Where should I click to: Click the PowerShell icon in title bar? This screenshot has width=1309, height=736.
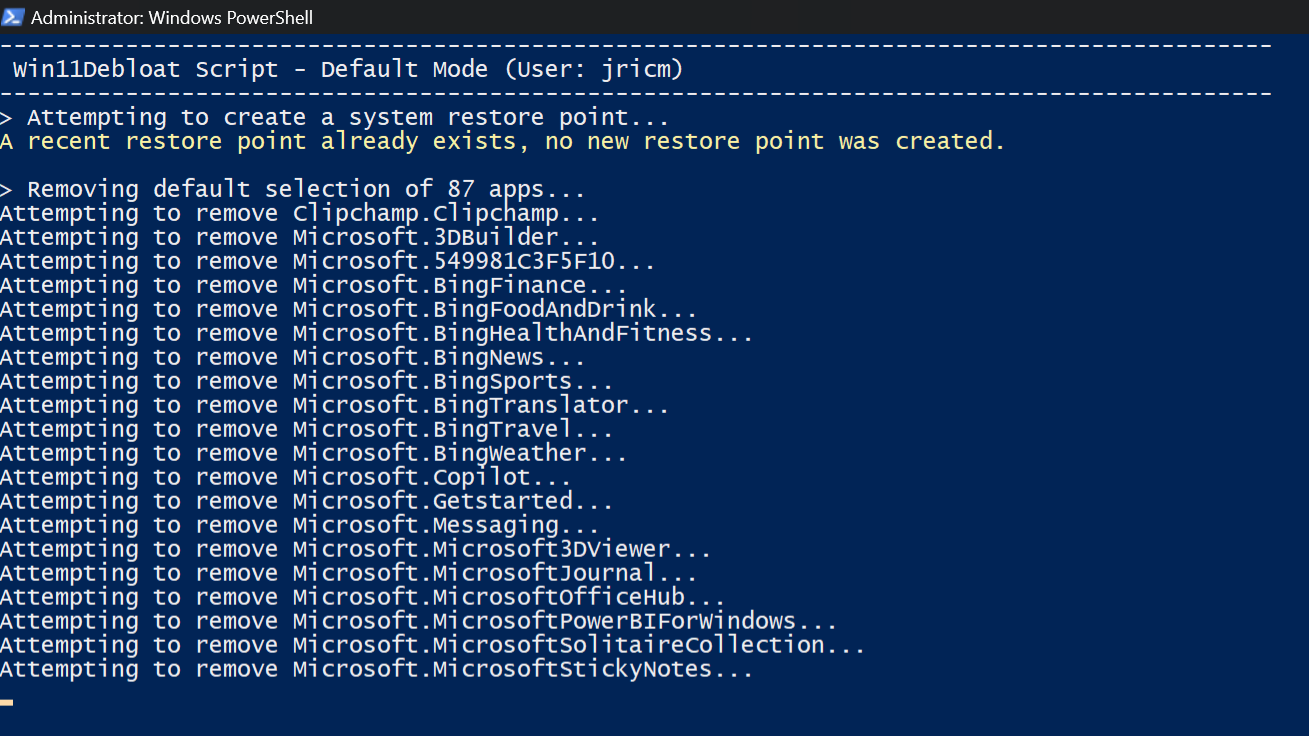coord(13,17)
